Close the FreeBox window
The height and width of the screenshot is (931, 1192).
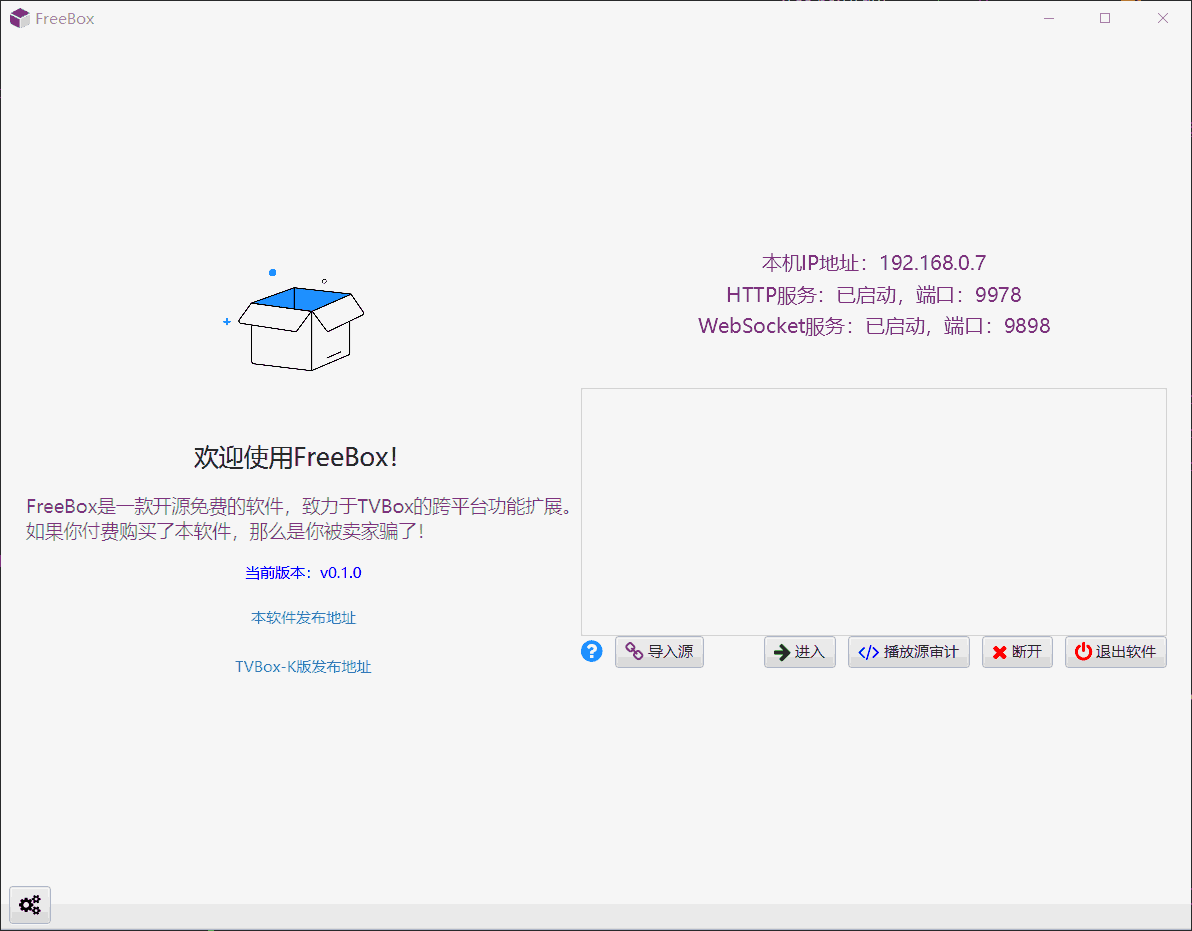pos(1162,18)
